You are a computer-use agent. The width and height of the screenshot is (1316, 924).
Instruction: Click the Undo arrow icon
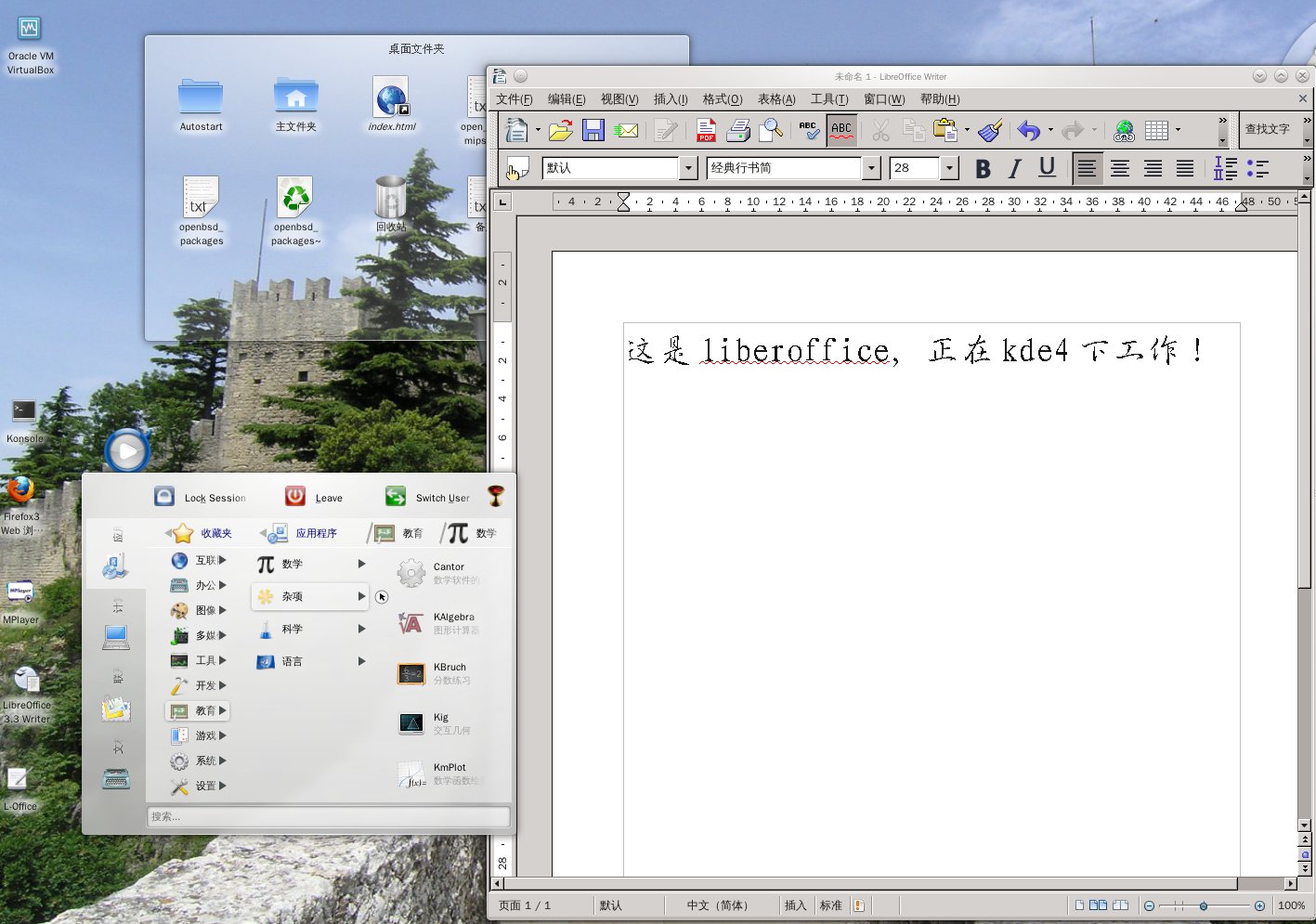(1028, 130)
